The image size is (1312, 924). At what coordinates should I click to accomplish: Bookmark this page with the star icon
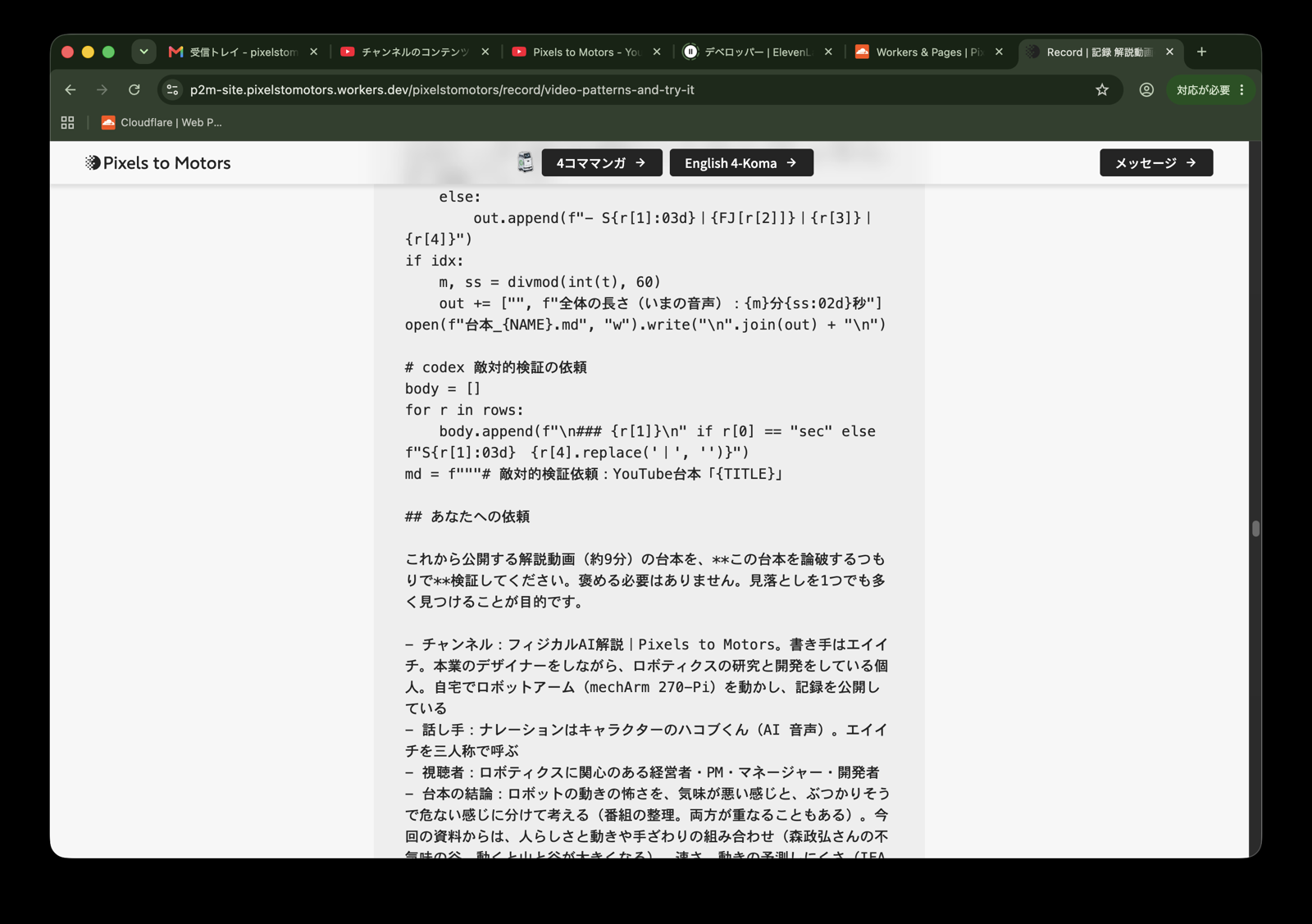(1102, 90)
